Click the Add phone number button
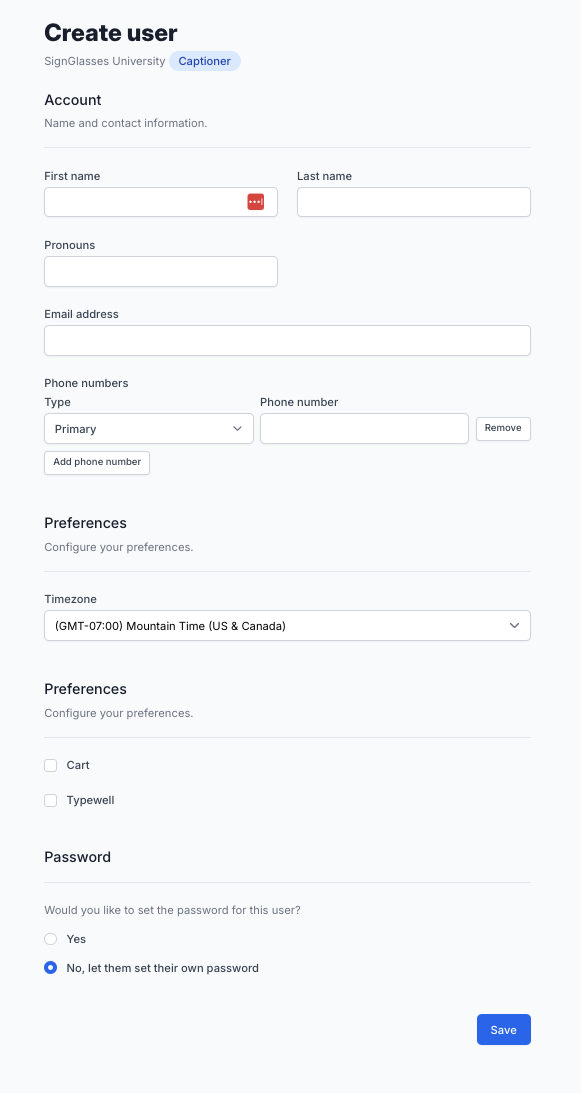Image resolution: width=581 pixels, height=1093 pixels. 97,463
